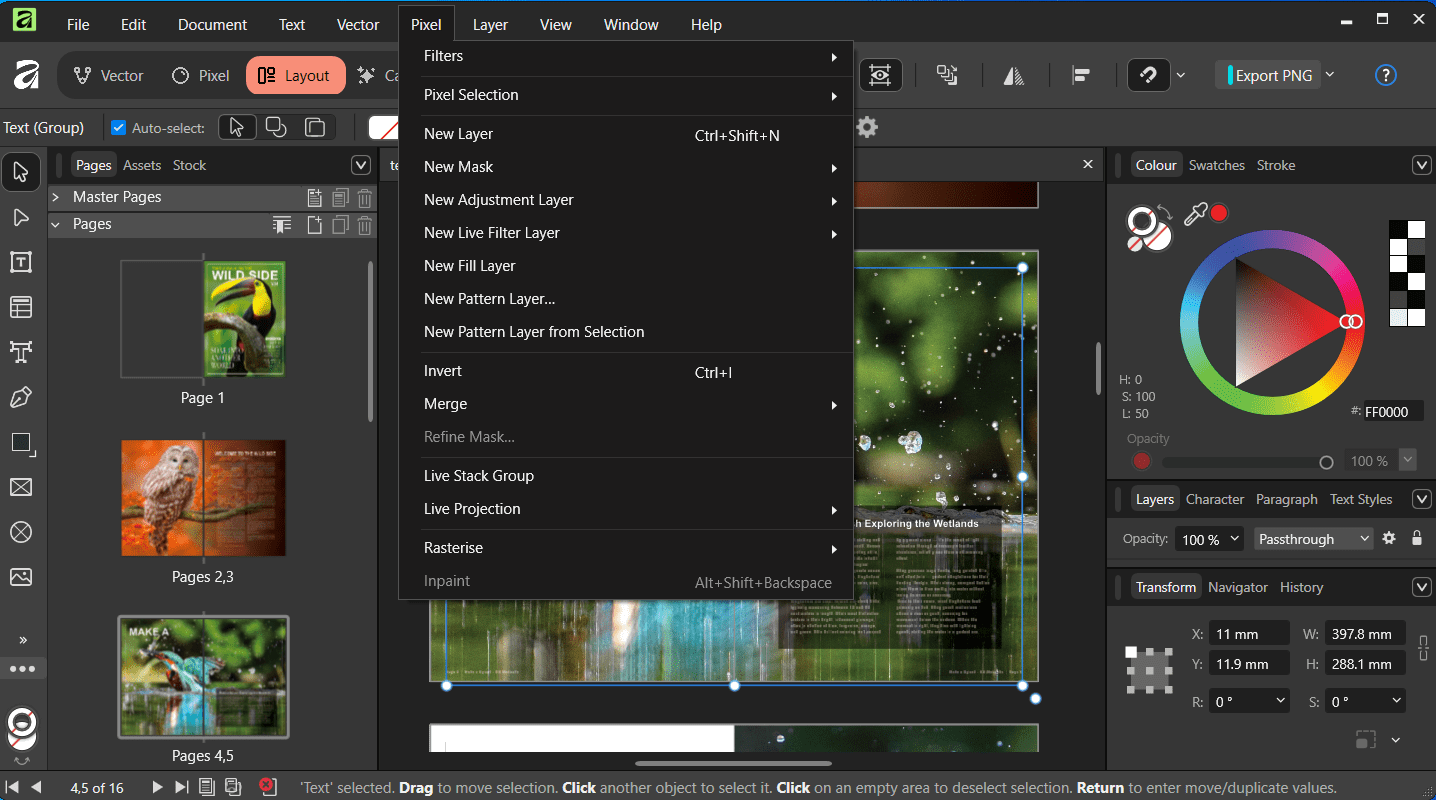Viewport: 1436px width, 800px height.
Task: Click the colour picker eyedropper icon
Action: [1194, 214]
